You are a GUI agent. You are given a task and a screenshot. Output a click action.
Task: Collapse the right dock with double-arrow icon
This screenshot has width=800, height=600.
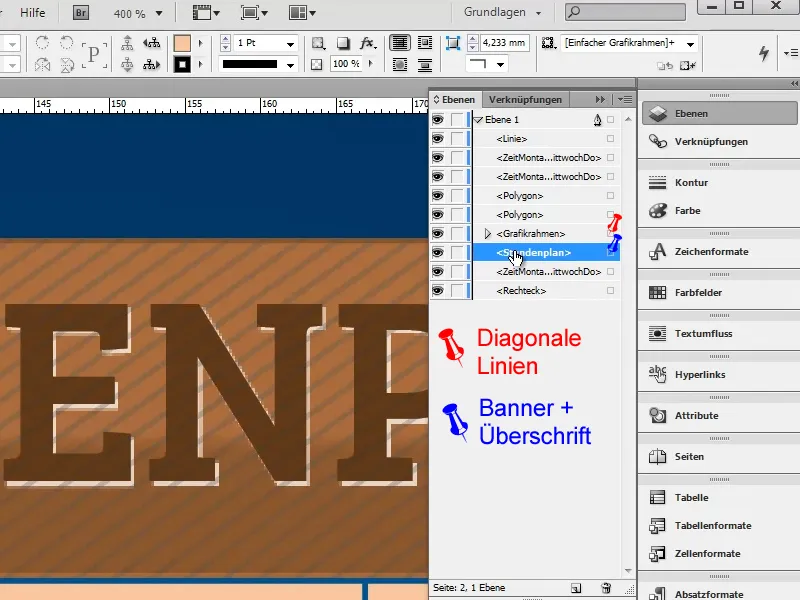click(x=794, y=83)
